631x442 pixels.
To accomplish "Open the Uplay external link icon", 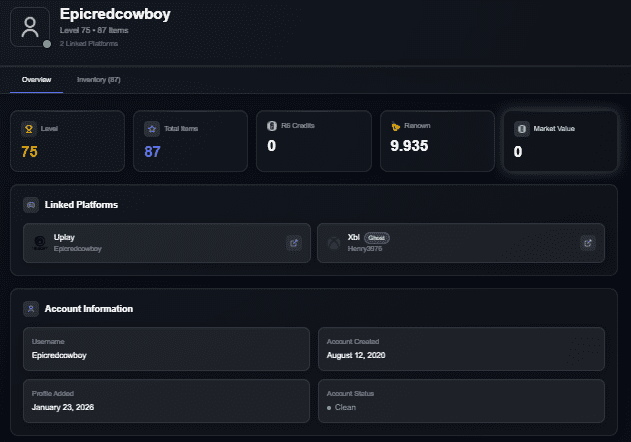I will point(293,242).
